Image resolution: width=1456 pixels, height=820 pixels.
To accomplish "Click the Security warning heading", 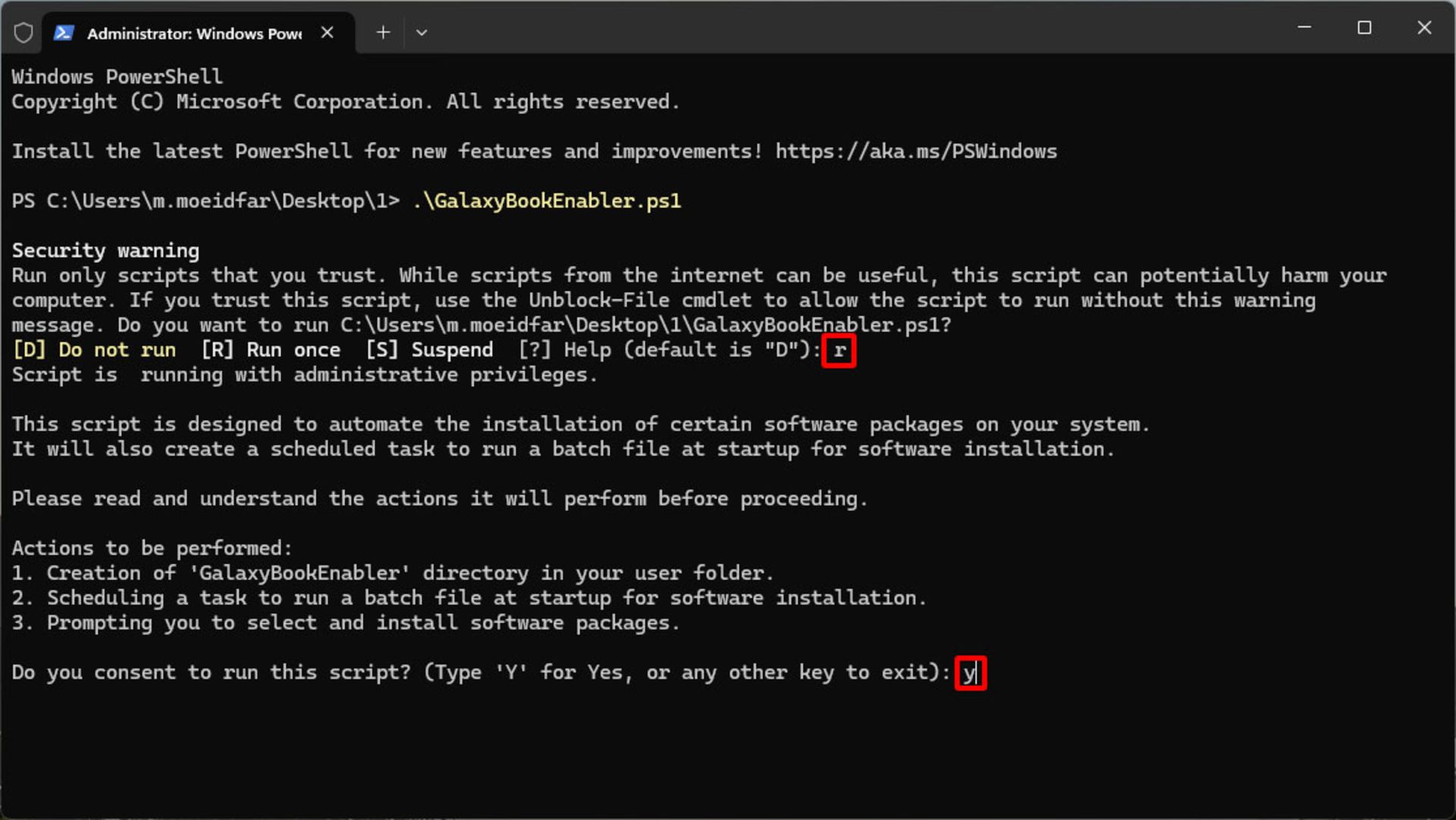I will tap(105, 251).
